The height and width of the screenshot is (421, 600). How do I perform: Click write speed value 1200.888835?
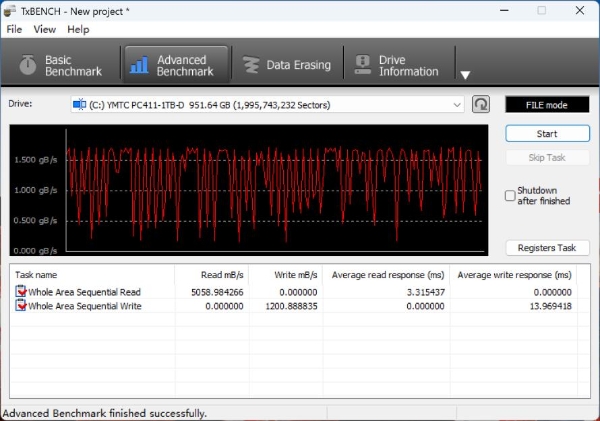[291, 306]
